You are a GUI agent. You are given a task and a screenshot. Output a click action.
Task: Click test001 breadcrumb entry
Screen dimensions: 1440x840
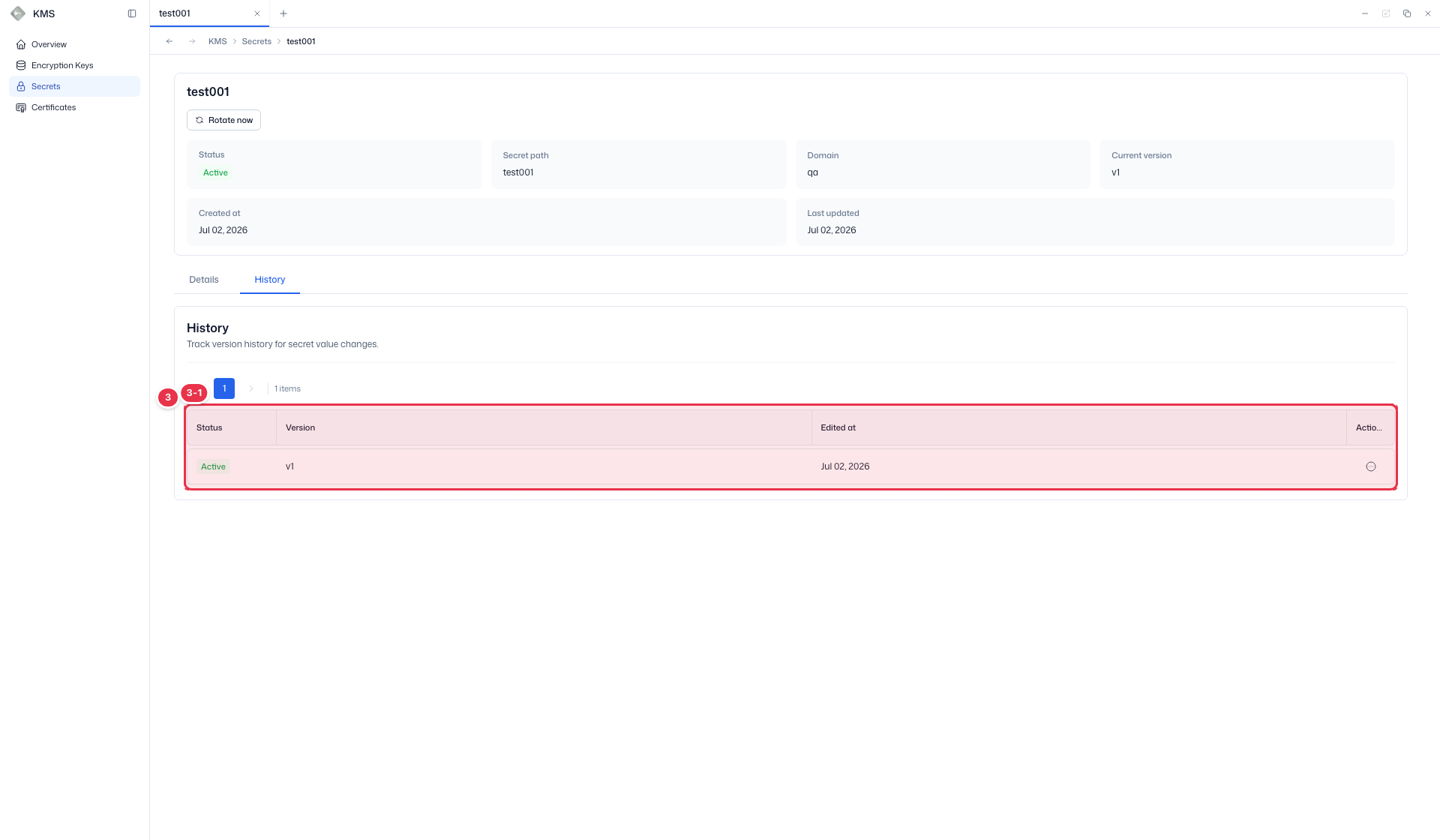tap(301, 41)
